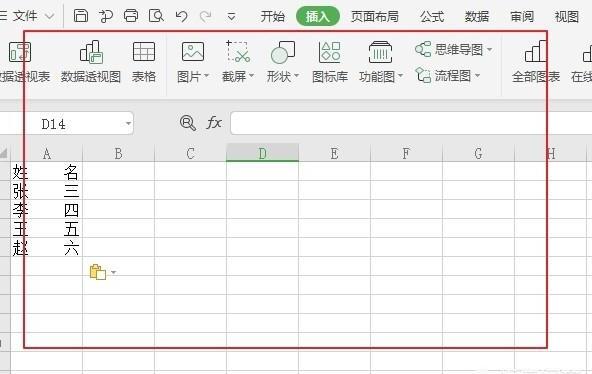Screen dimensions: 592x374
Task: Open the 图标库 icon library
Action: tap(330, 62)
